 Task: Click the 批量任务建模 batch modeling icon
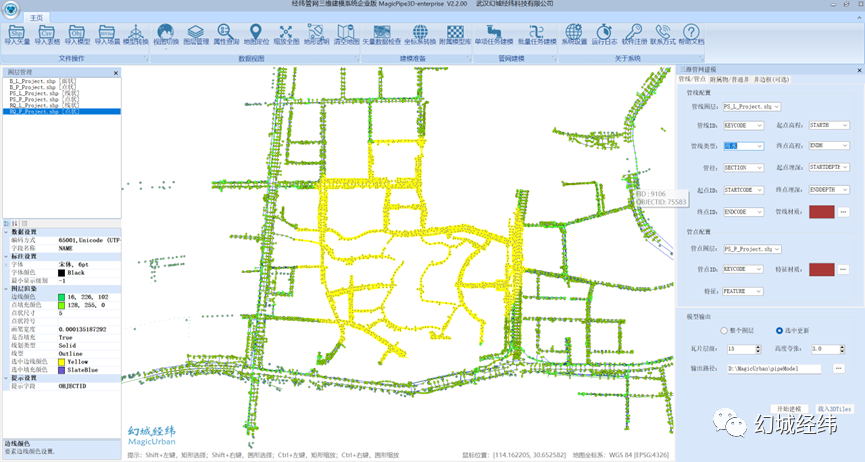(x=537, y=34)
